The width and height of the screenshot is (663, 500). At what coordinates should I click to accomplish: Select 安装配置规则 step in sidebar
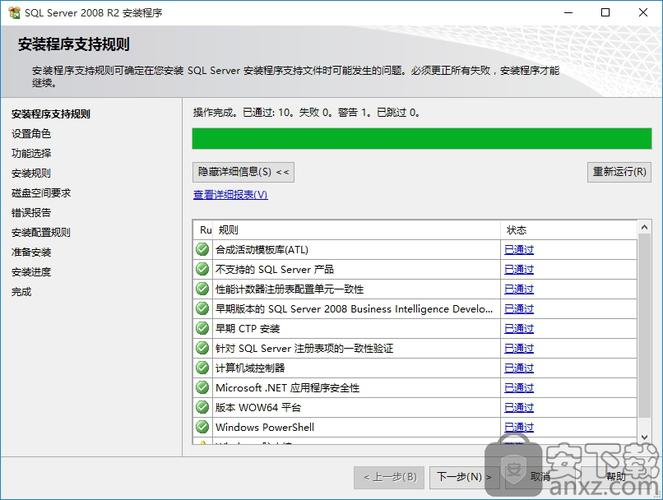[x=41, y=232]
